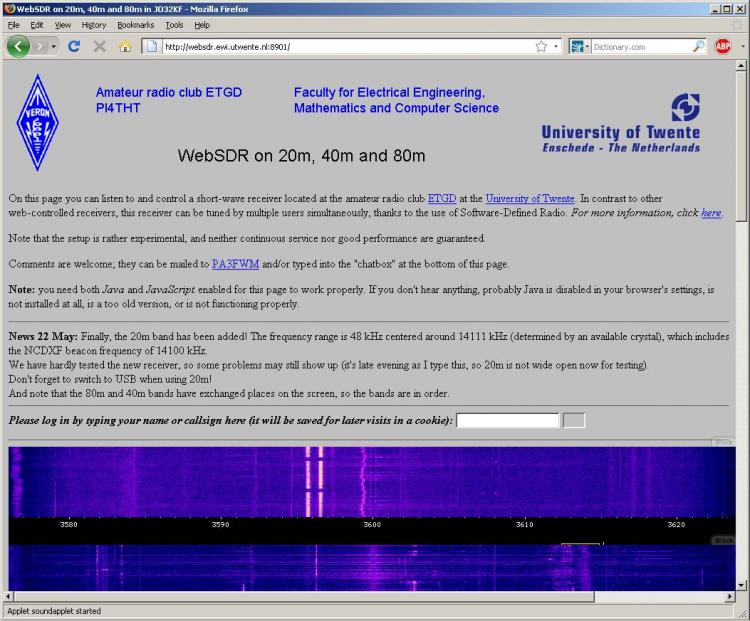Click the name or callsign input field

[x=507, y=420]
